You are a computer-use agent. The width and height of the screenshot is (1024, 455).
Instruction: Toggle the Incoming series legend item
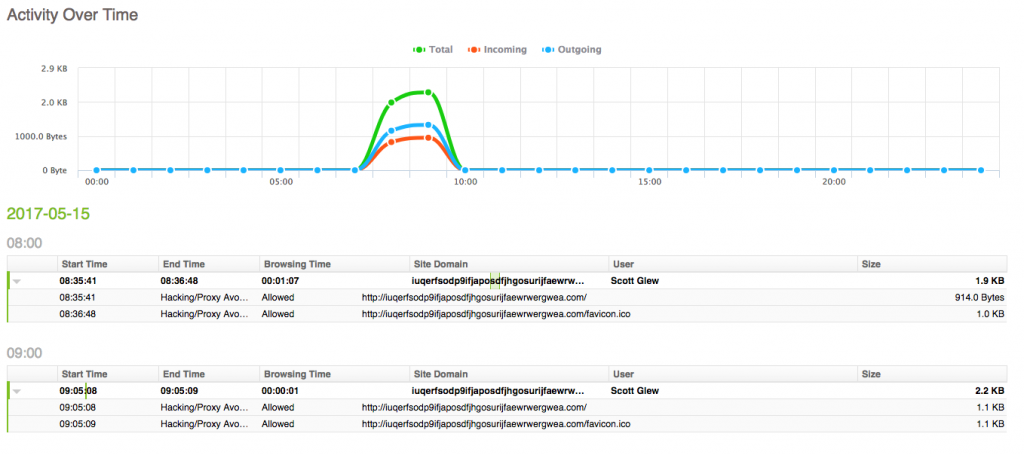click(x=497, y=50)
